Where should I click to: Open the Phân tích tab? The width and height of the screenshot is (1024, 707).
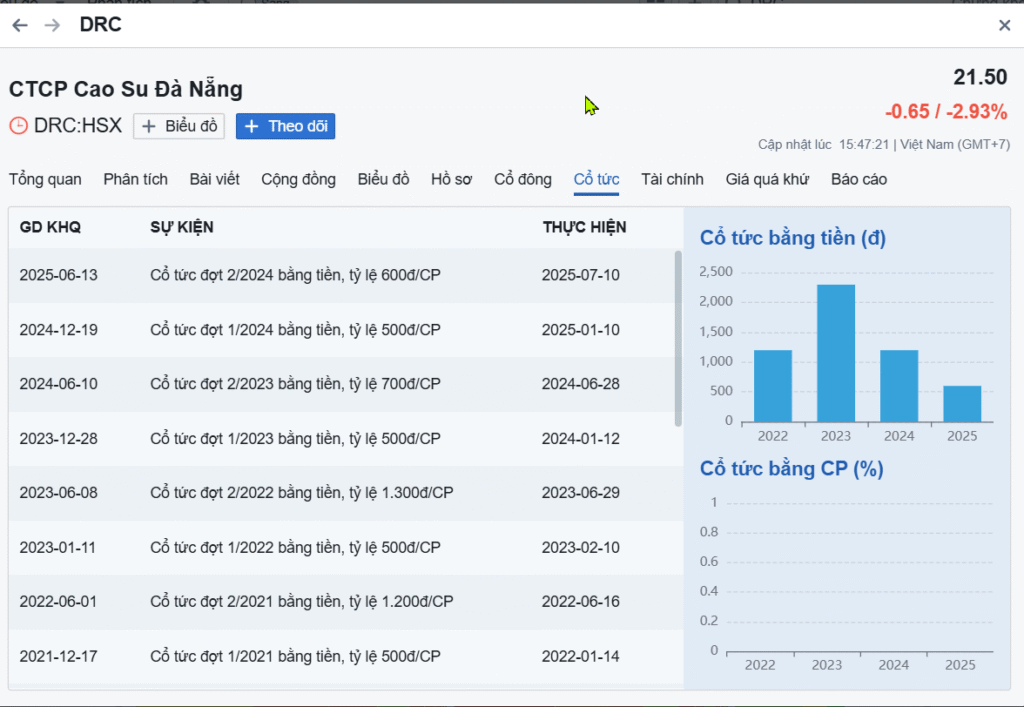[135, 179]
